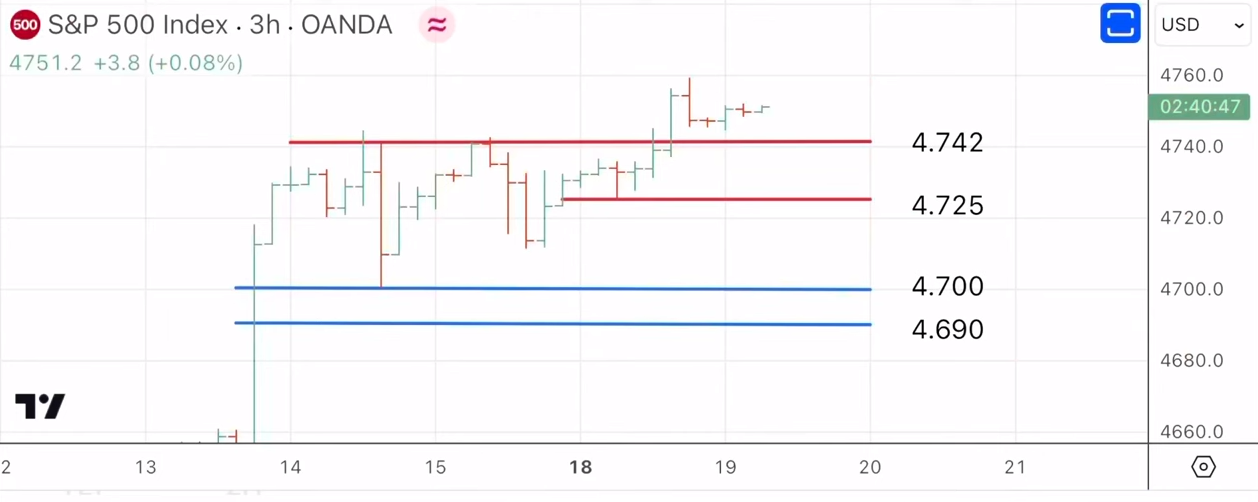Click the blue fullscreen frame button
This screenshot has width=1258, height=502.
1120,24
